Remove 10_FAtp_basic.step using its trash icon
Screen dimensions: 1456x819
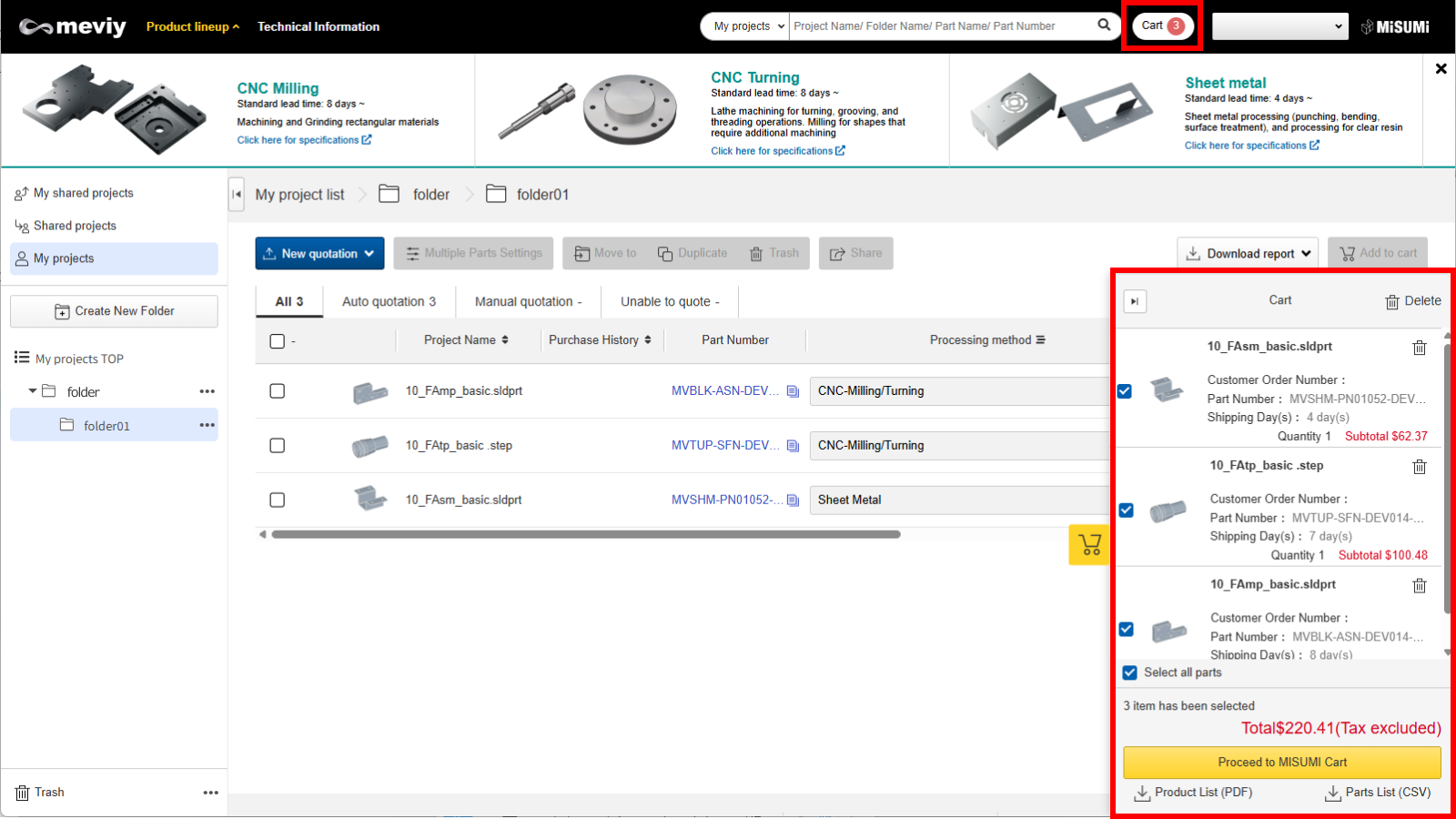point(1419,467)
